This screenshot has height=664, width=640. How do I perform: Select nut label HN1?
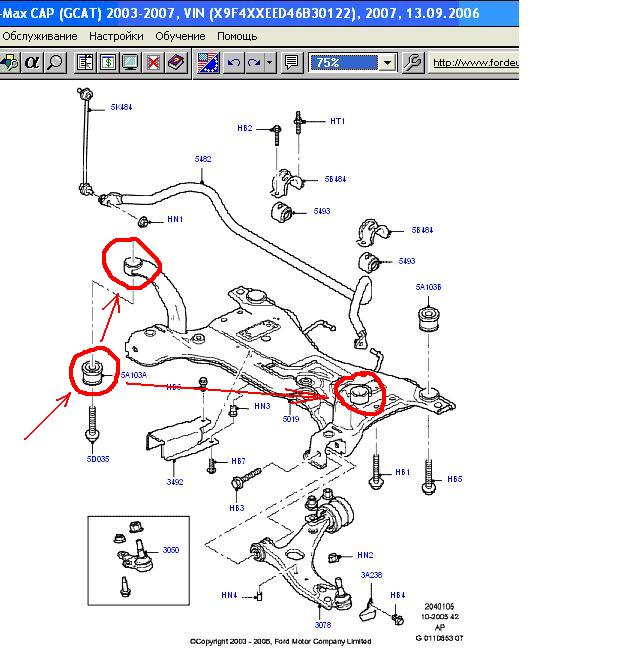coord(175,219)
